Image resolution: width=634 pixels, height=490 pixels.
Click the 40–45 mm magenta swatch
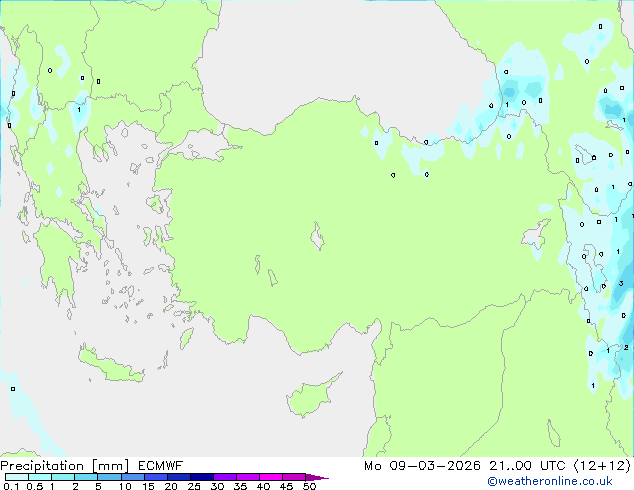pos(271,477)
